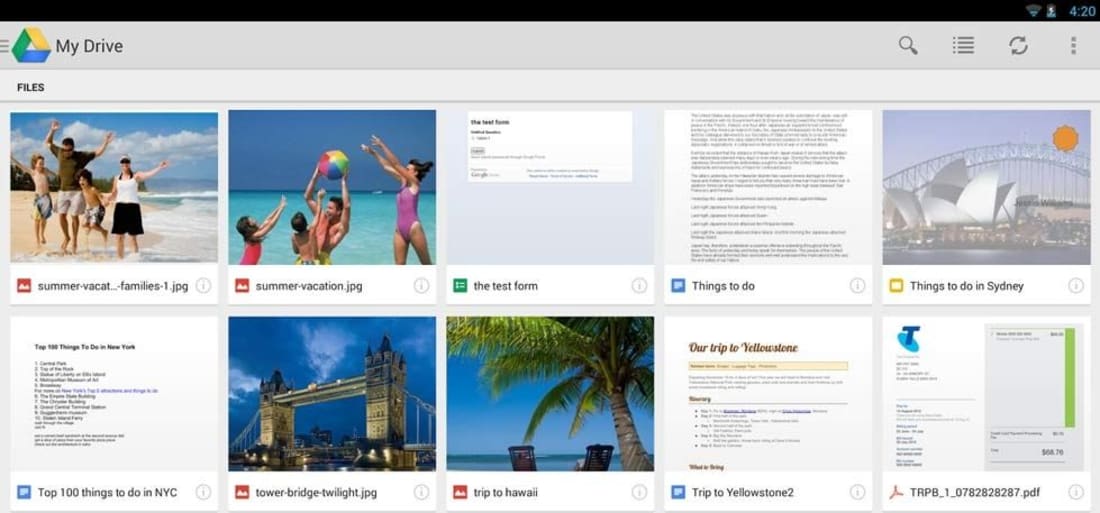Switch to list view layout icon
The height and width of the screenshot is (513, 1100).
tap(963, 46)
